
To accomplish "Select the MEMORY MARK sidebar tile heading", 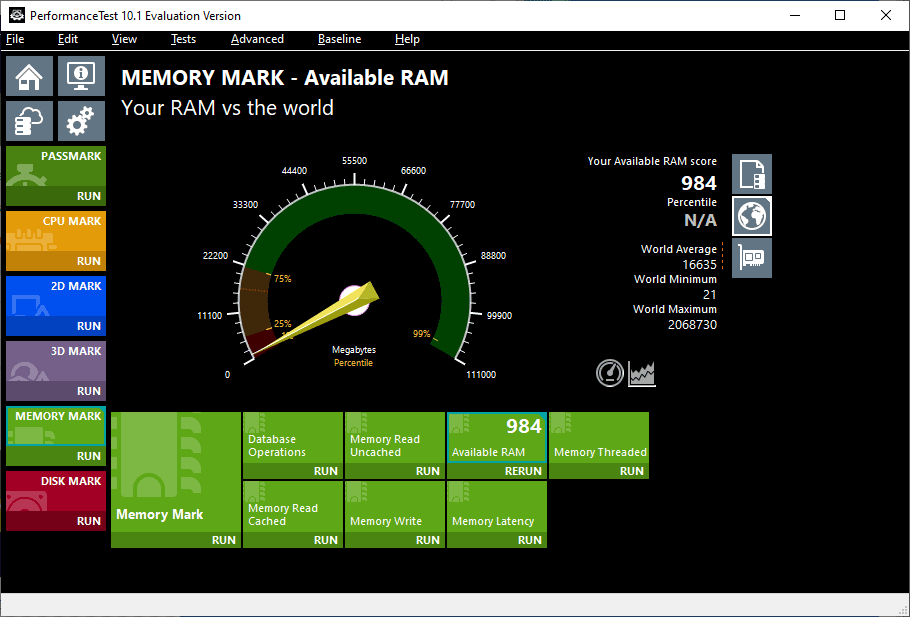I will (58, 416).
